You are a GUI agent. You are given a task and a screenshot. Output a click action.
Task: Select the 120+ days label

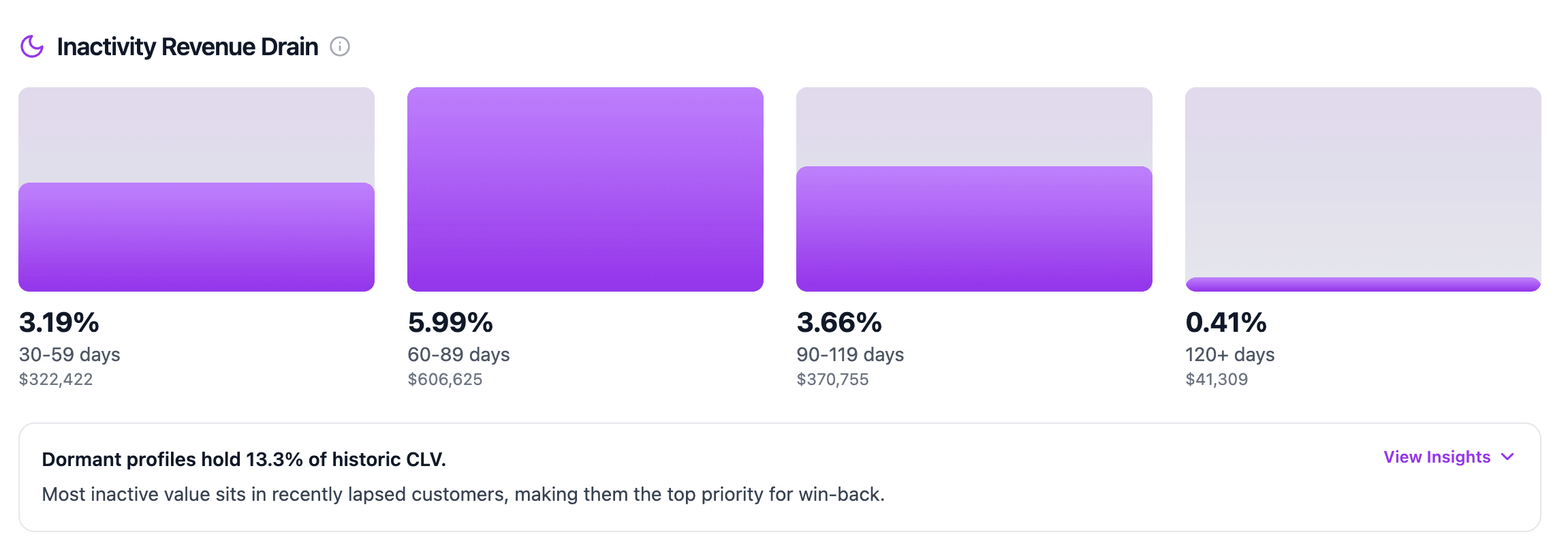[1230, 354]
